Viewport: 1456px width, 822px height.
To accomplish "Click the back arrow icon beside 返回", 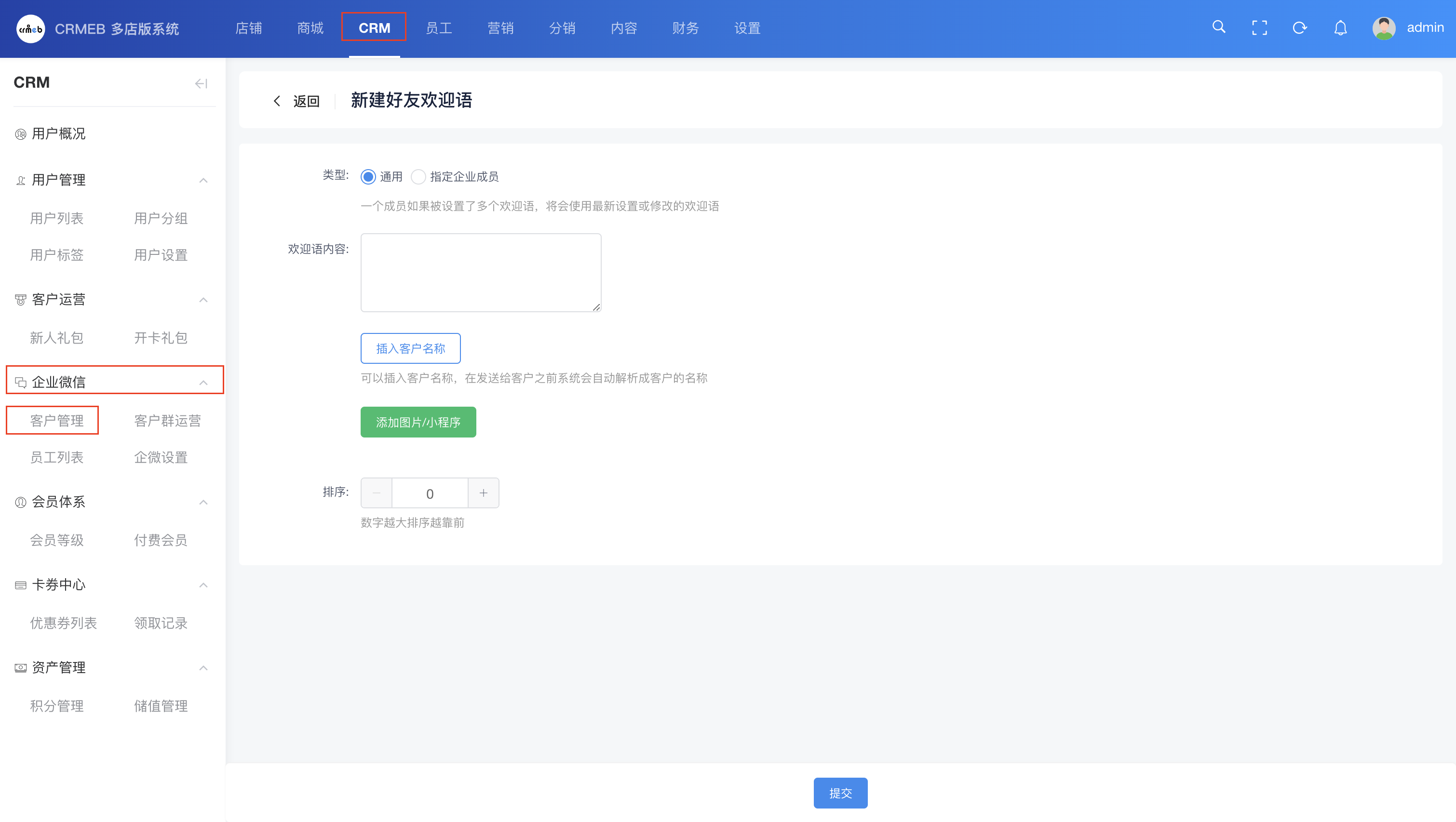I will pos(277,101).
